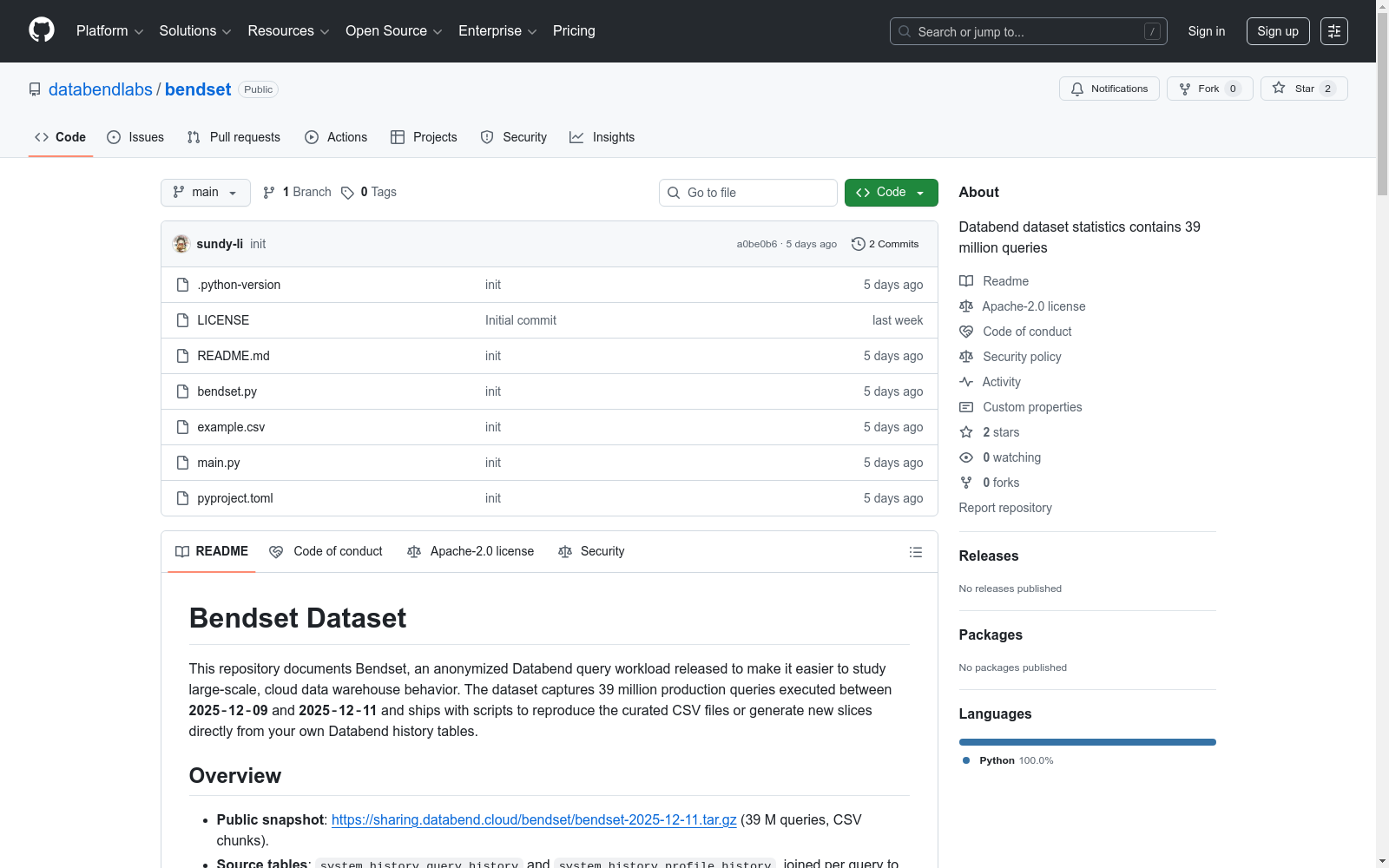
Task: Click the pyproject.toml file icon
Action: click(x=182, y=498)
